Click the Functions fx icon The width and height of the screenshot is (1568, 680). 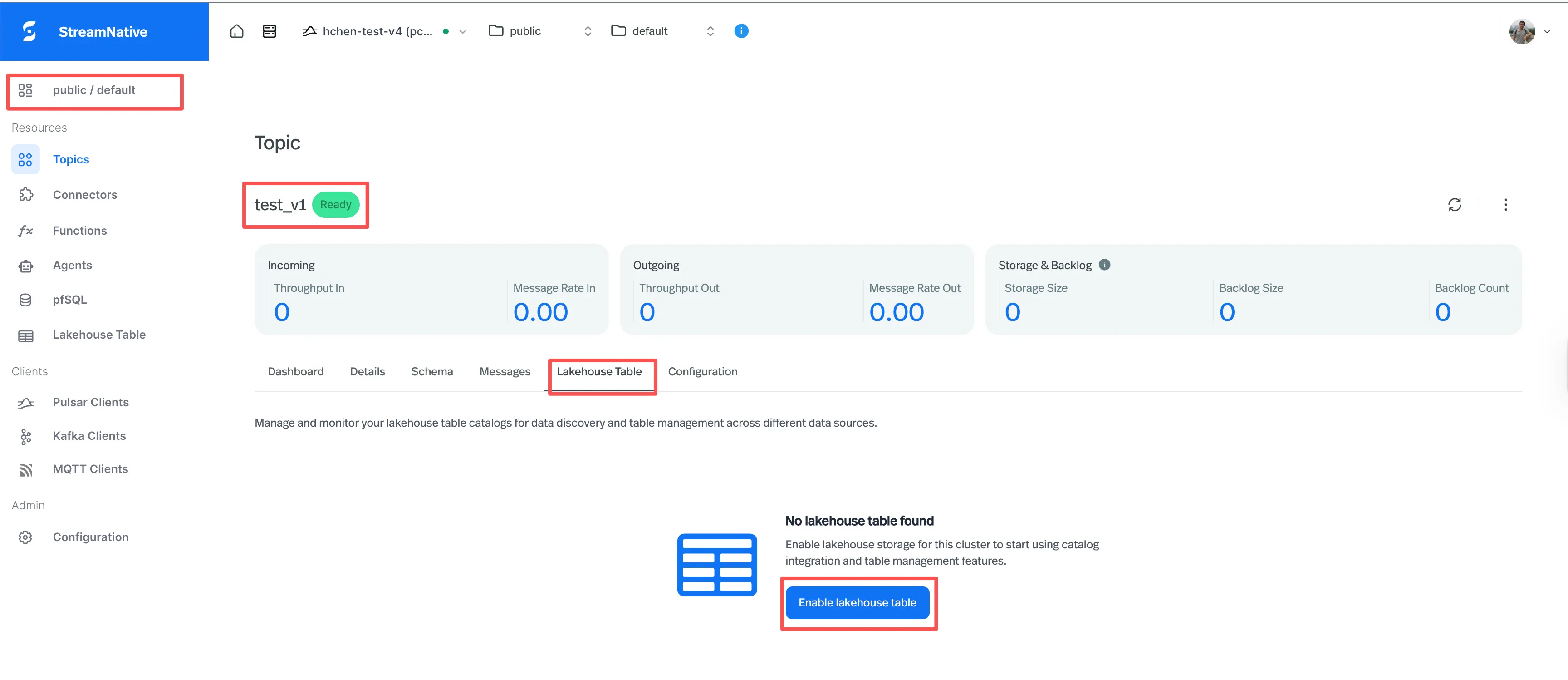pyautogui.click(x=25, y=231)
